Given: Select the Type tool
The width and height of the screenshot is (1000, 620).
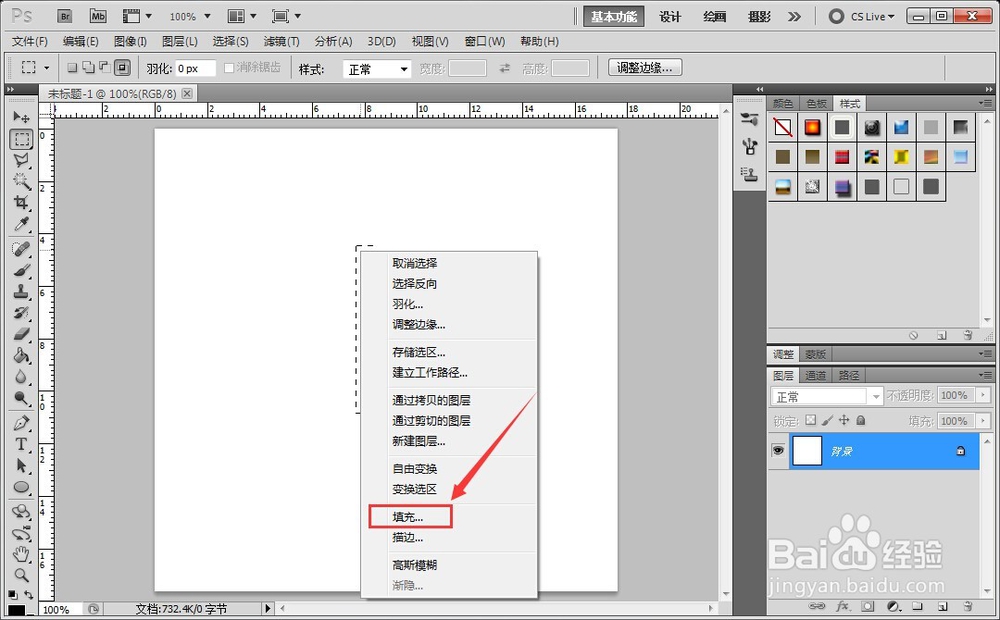Looking at the screenshot, I should pos(21,444).
